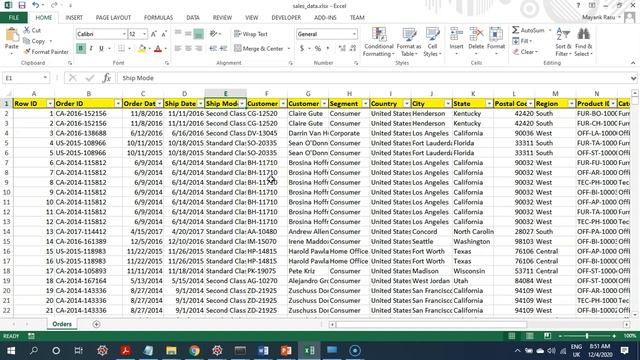This screenshot has height=360, width=640.
Task: Switch to Page Break Preview icon in status bar
Action: click(547, 336)
